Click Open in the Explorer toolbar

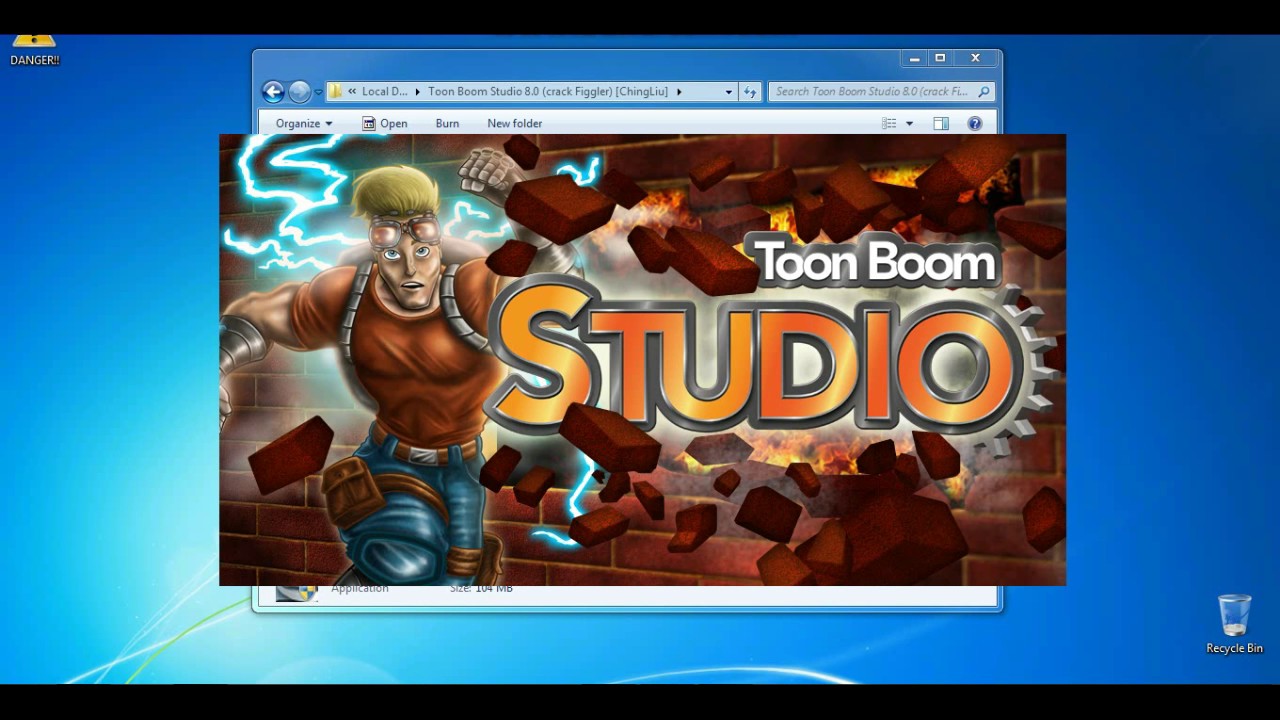(x=384, y=123)
